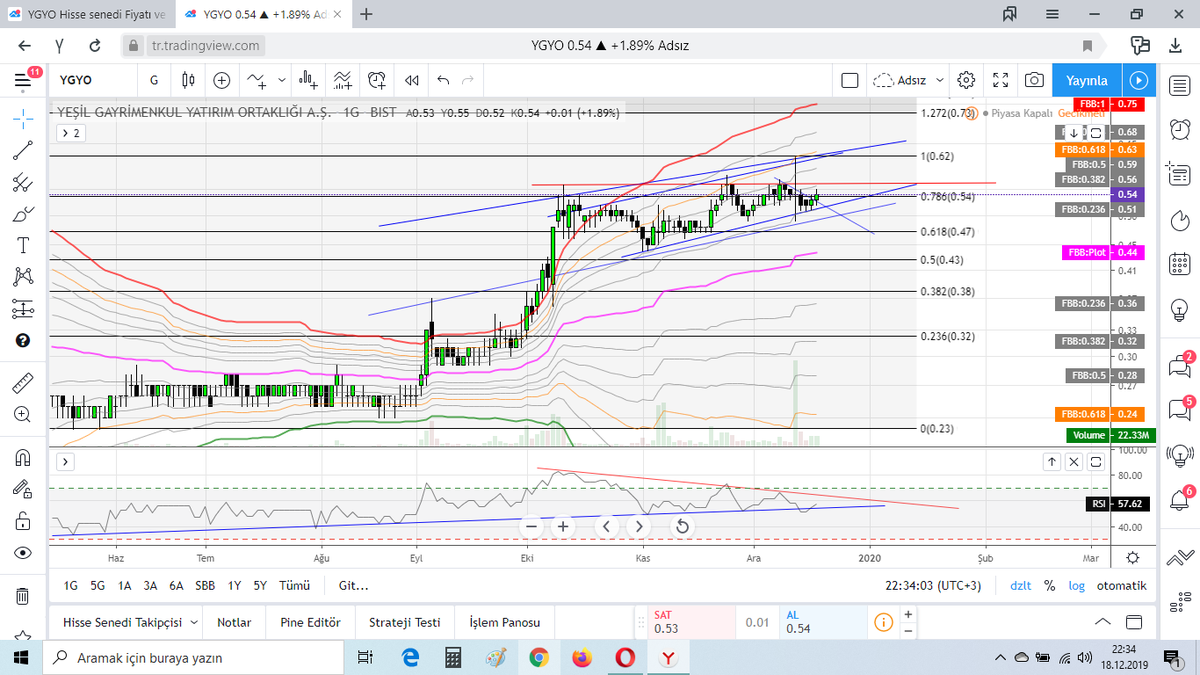Toggle percent scale mode
1200x675 pixels.
[x=1050, y=586]
